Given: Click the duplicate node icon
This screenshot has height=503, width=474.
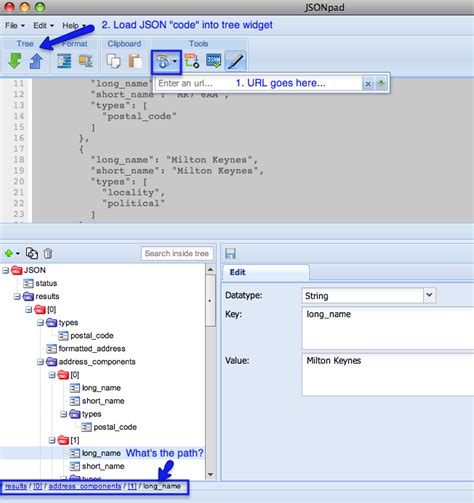Looking at the screenshot, I should pyautogui.click(x=32, y=254).
